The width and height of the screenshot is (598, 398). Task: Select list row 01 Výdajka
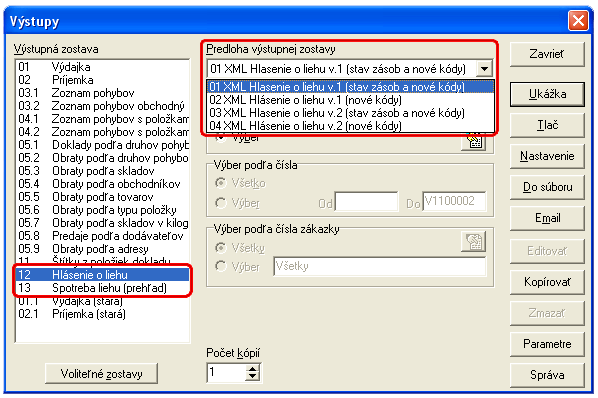[x=103, y=67]
